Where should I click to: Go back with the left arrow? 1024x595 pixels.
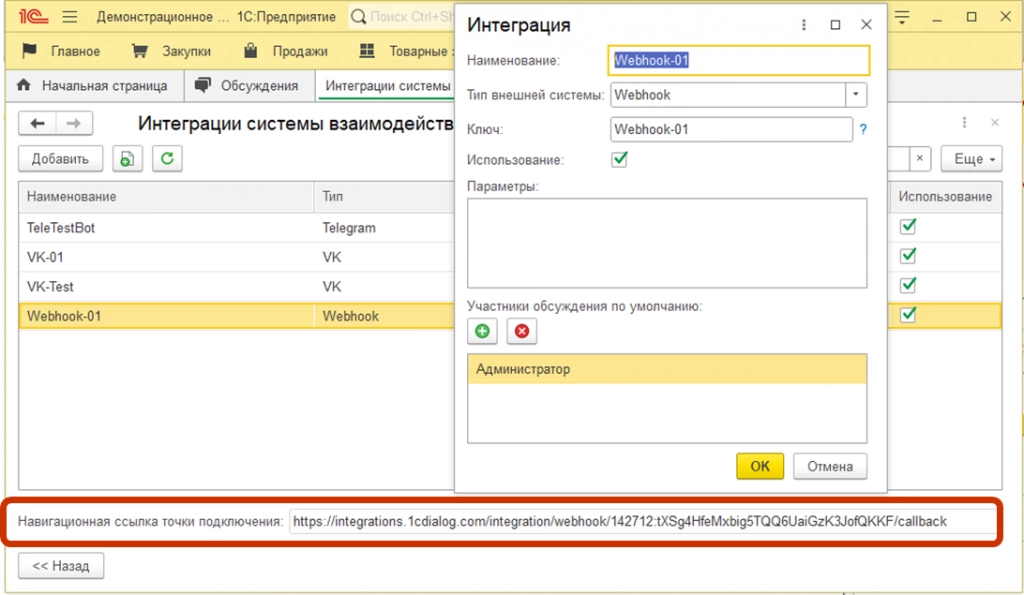tap(37, 123)
